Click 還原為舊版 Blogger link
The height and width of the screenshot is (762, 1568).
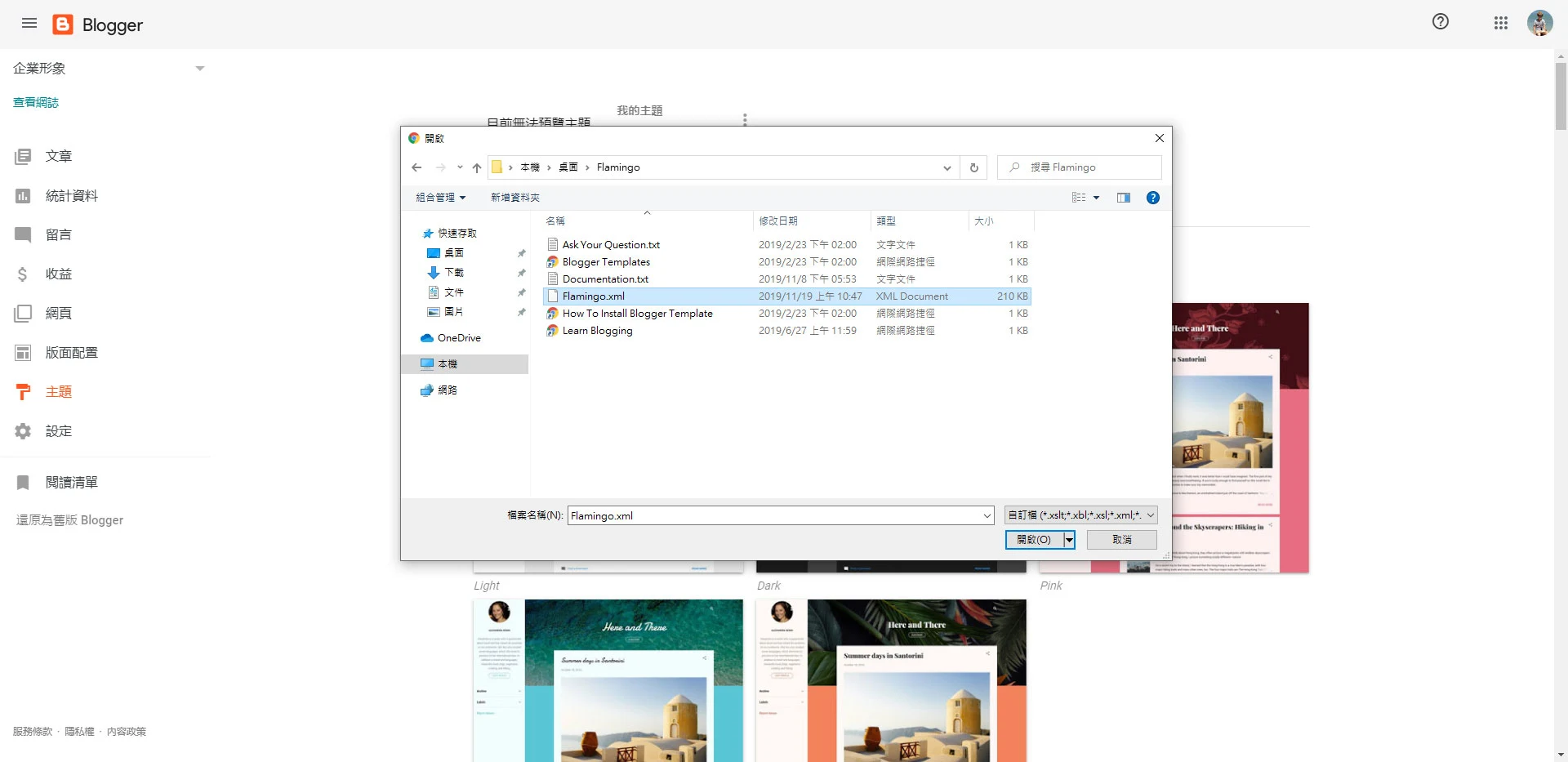pos(69,520)
